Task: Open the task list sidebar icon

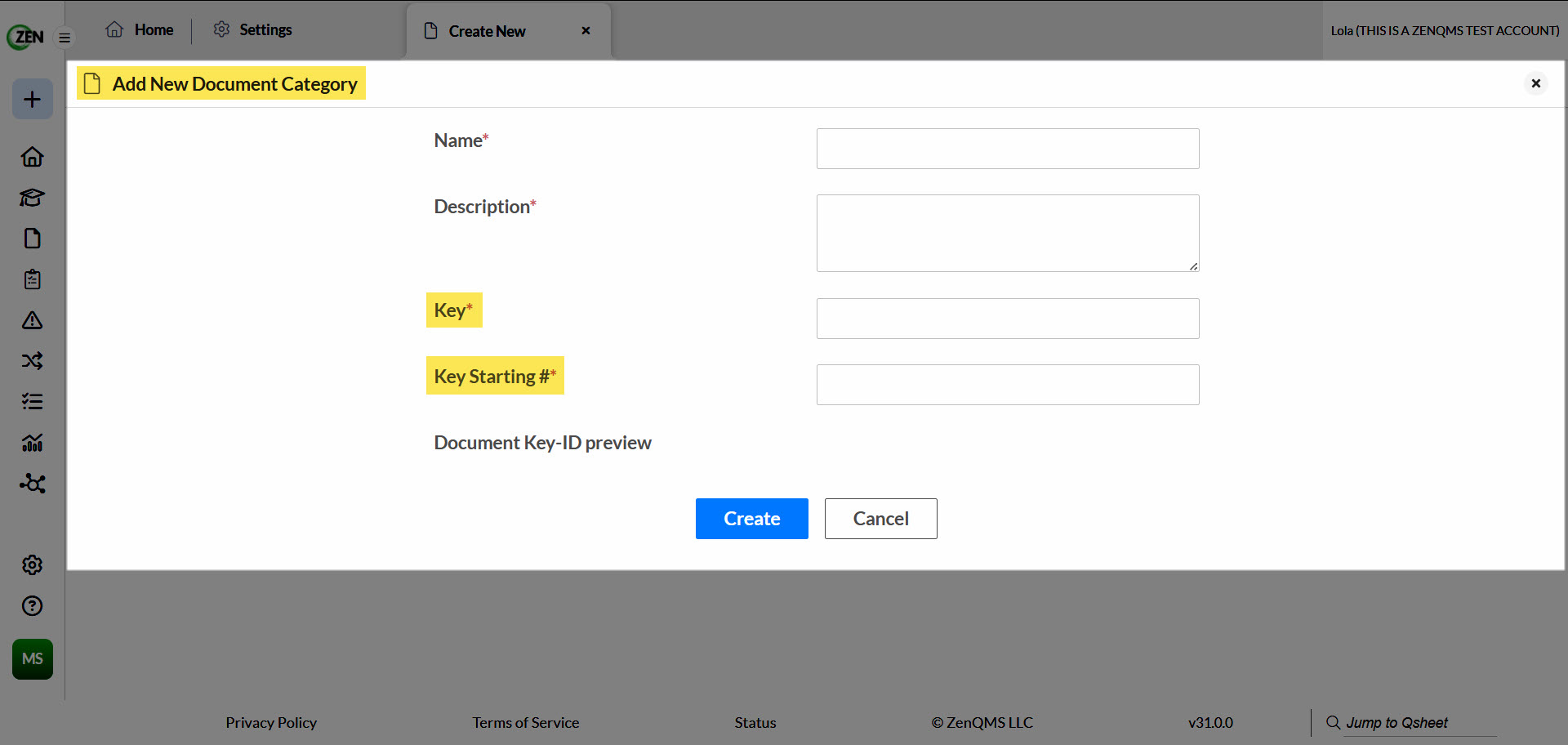Action: pos(33,401)
